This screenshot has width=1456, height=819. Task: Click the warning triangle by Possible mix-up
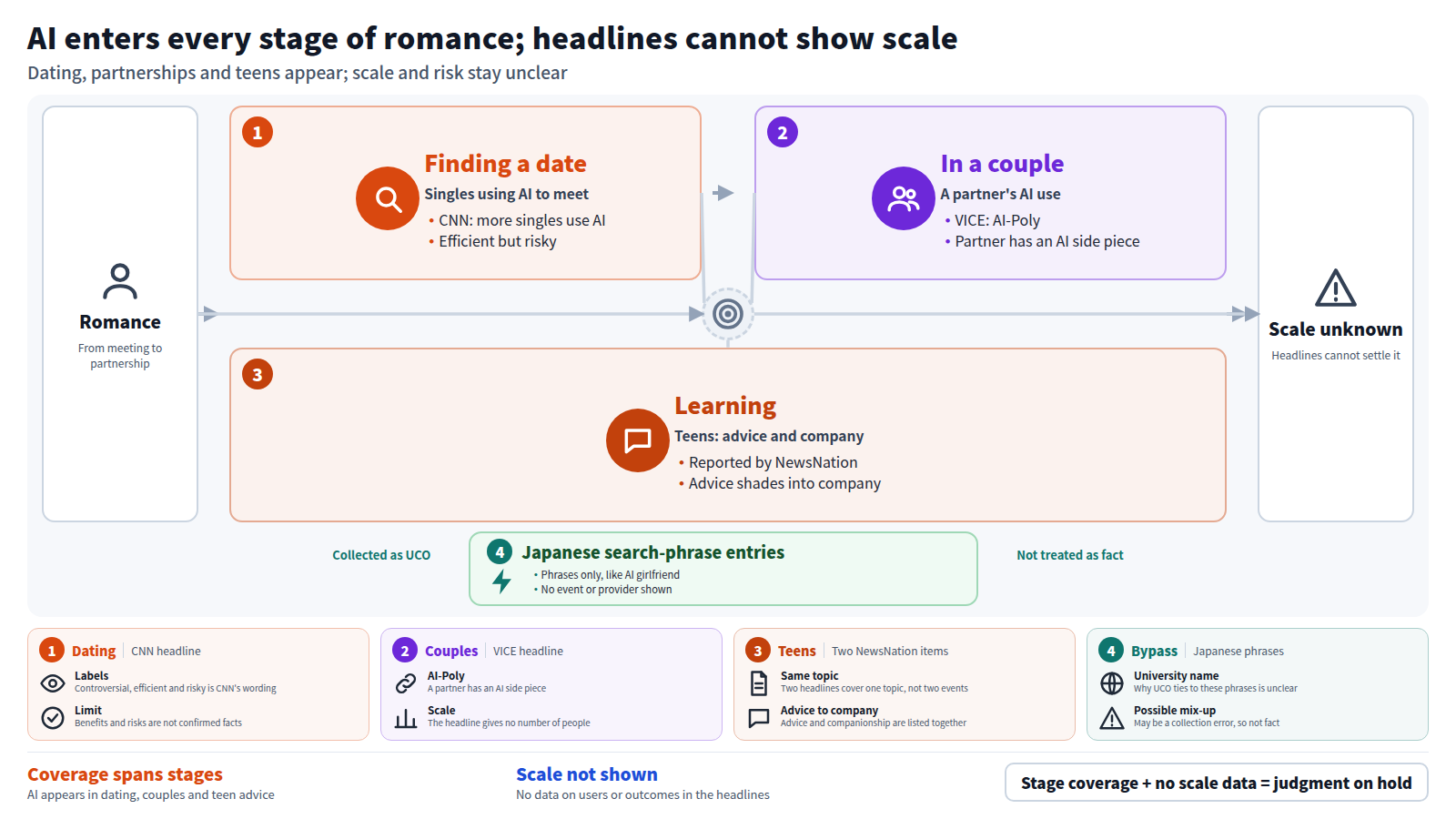tap(1112, 718)
